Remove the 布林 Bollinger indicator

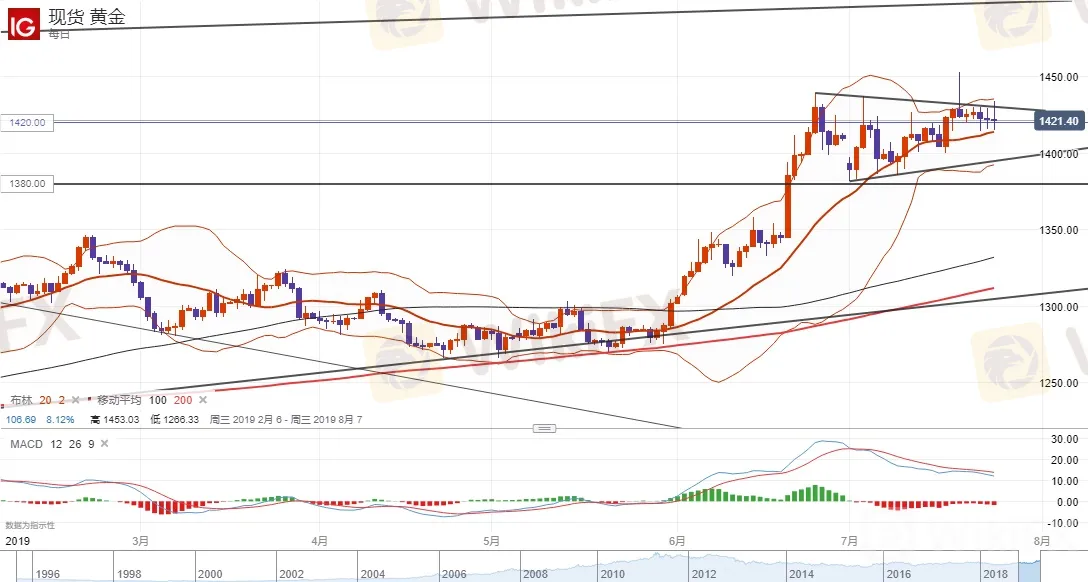coord(76,400)
